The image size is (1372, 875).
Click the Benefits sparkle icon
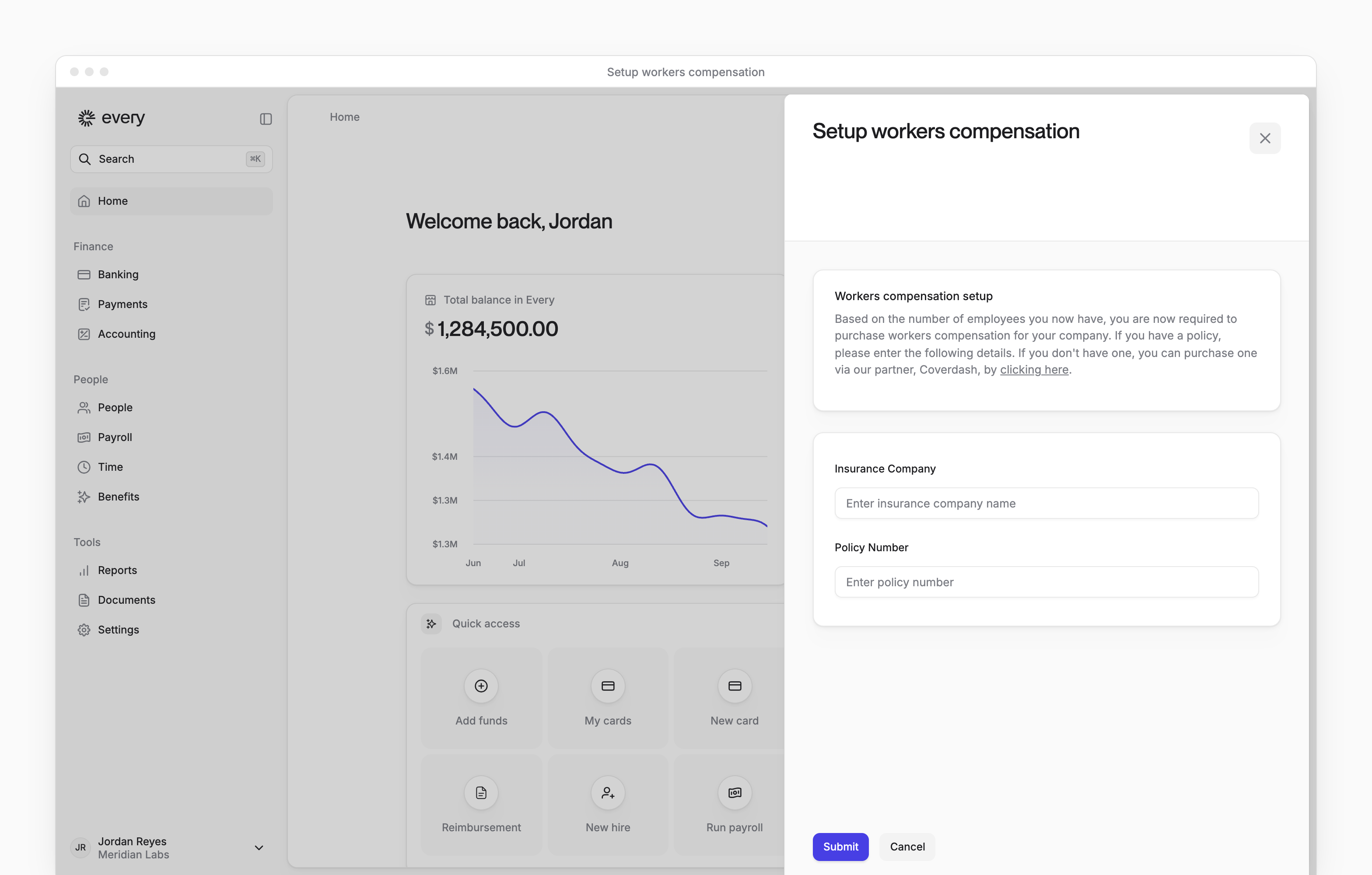84,497
